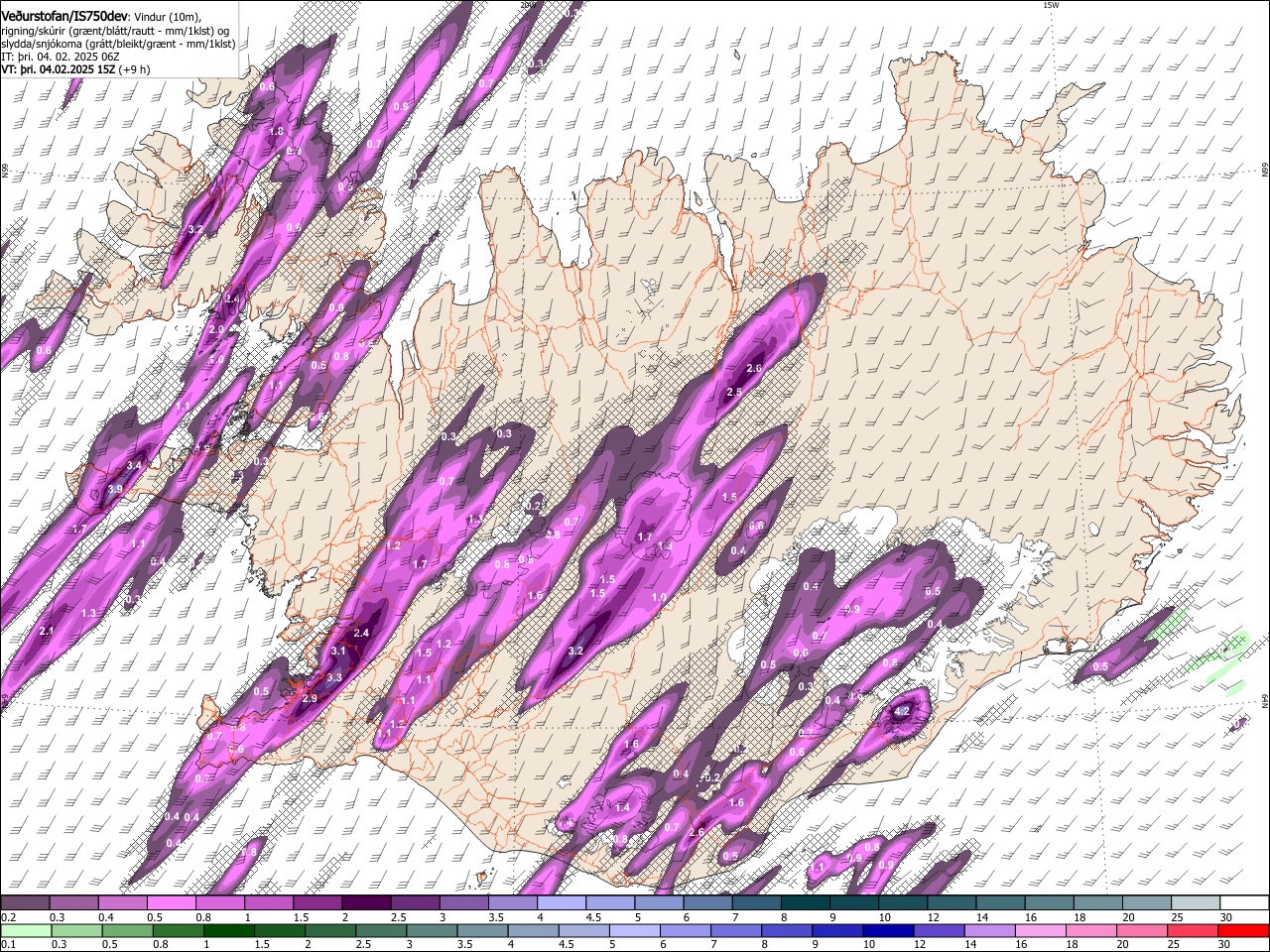Select the darkest purple swatch between 2 and 2.5
The width and height of the screenshot is (1270, 952).
(366, 902)
